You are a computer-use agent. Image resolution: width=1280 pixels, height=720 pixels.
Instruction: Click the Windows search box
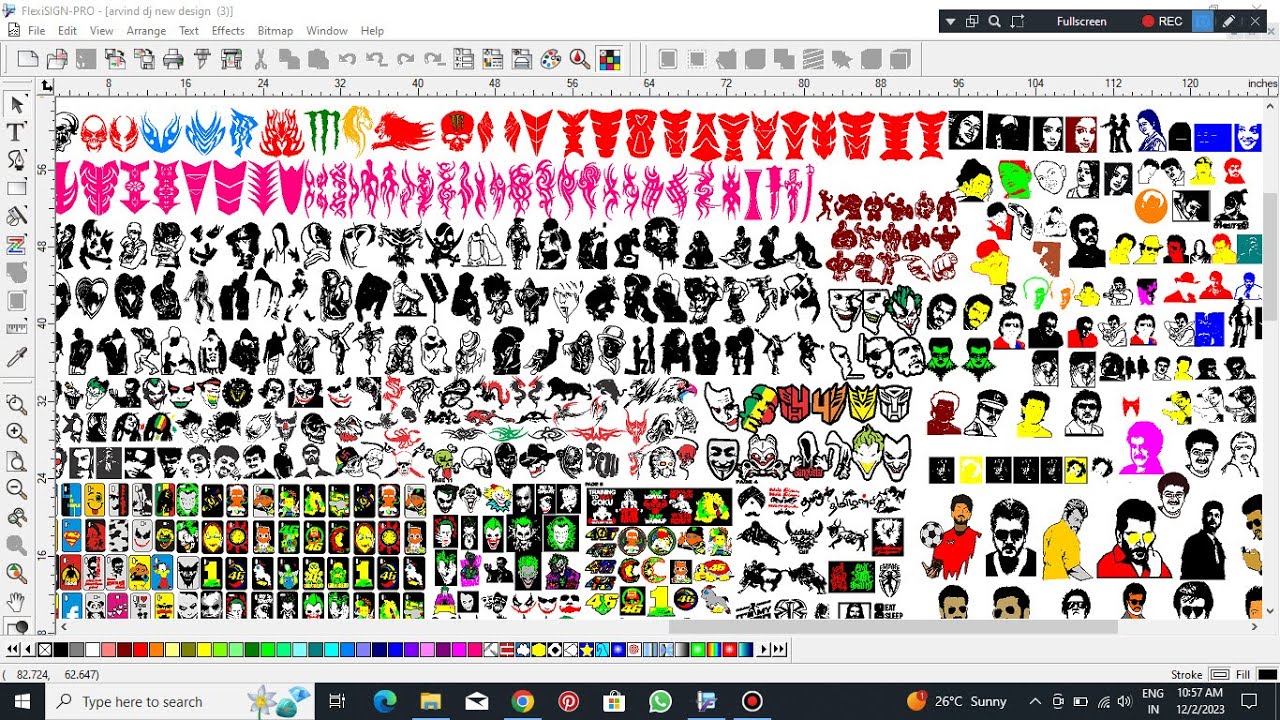(x=180, y=701)
